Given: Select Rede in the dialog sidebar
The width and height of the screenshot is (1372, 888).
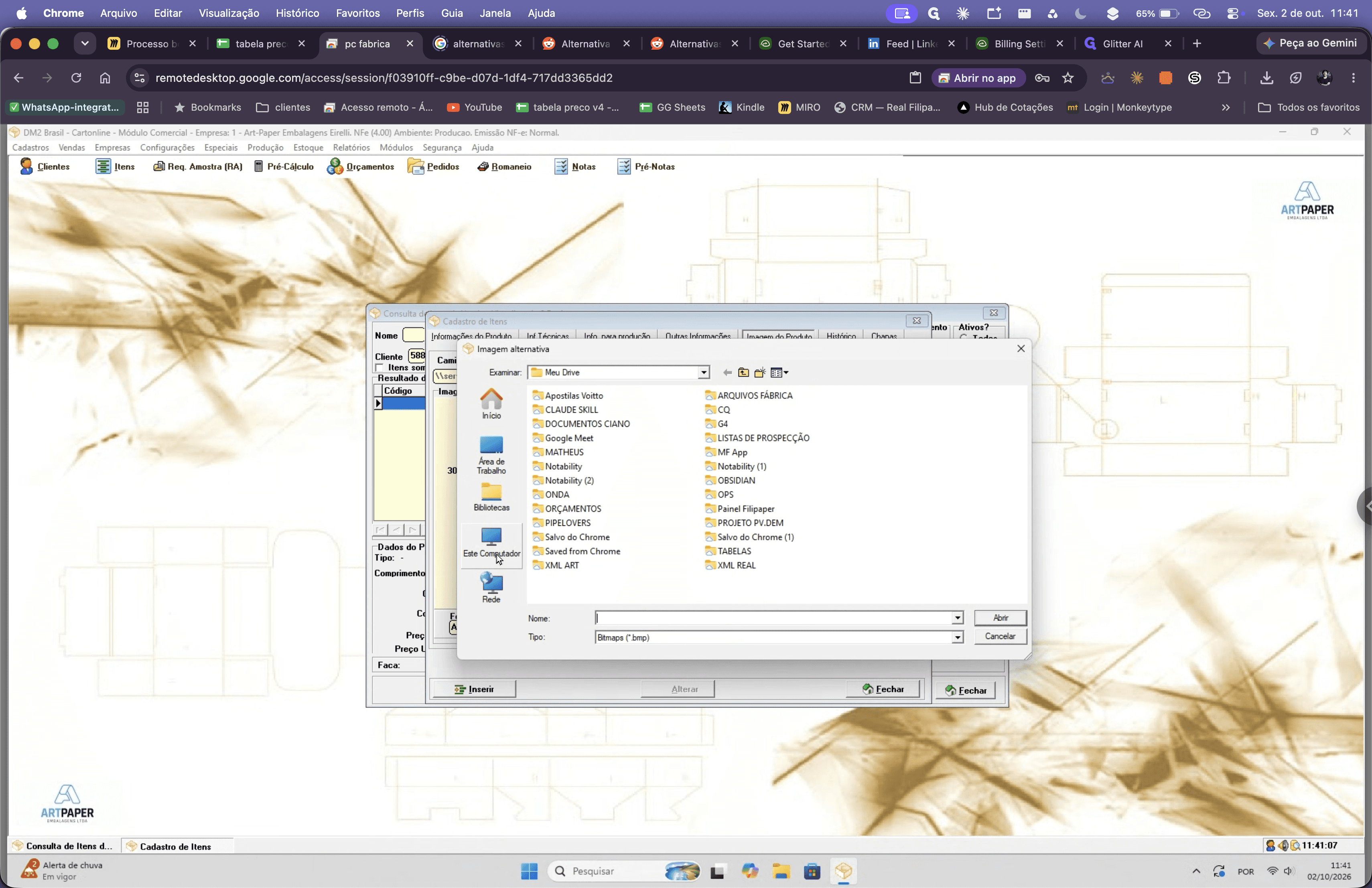Looking at the screenshot, I should click(x=491, y=588).
